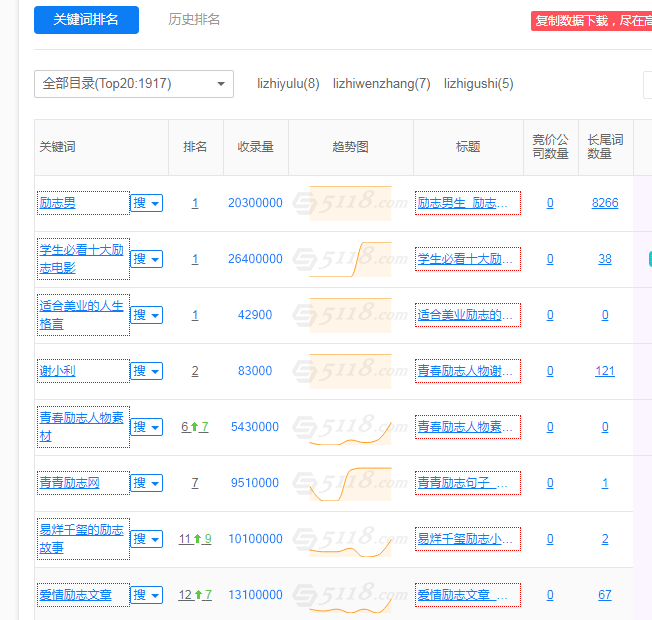
Task: Filter by lizhiwenzhang(7) directory
Action: pos(381,84)
